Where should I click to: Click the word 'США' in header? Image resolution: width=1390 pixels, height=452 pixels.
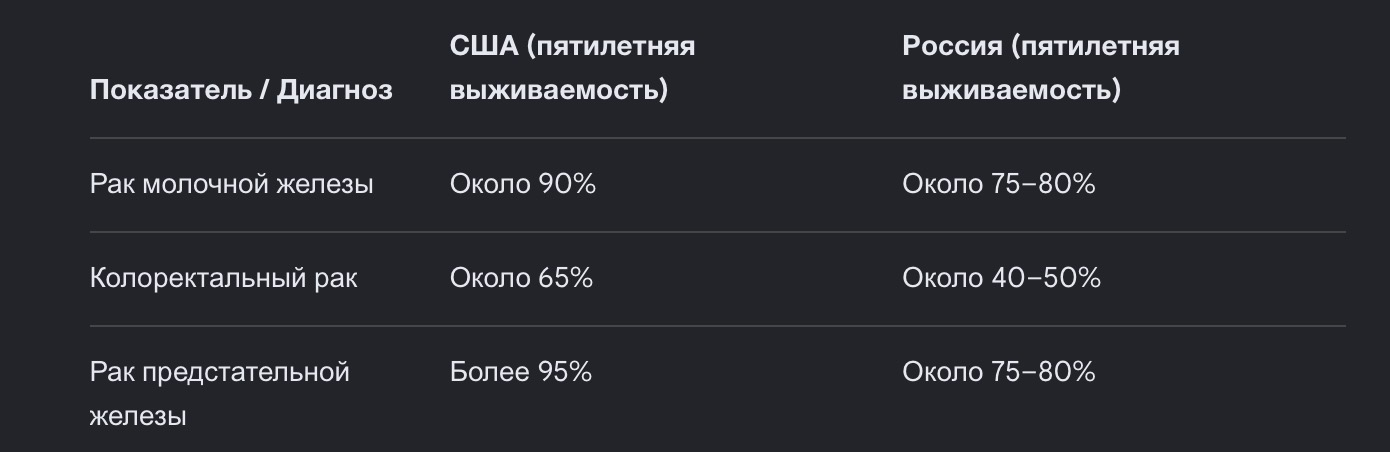(484, 46)
